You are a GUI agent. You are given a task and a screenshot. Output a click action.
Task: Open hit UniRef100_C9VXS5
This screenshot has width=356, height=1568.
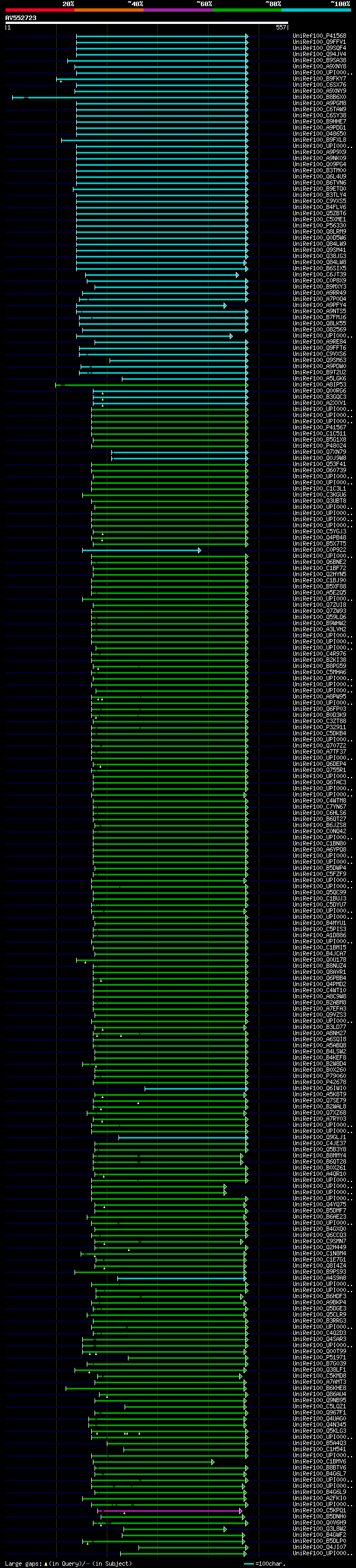tap(319, 201)
